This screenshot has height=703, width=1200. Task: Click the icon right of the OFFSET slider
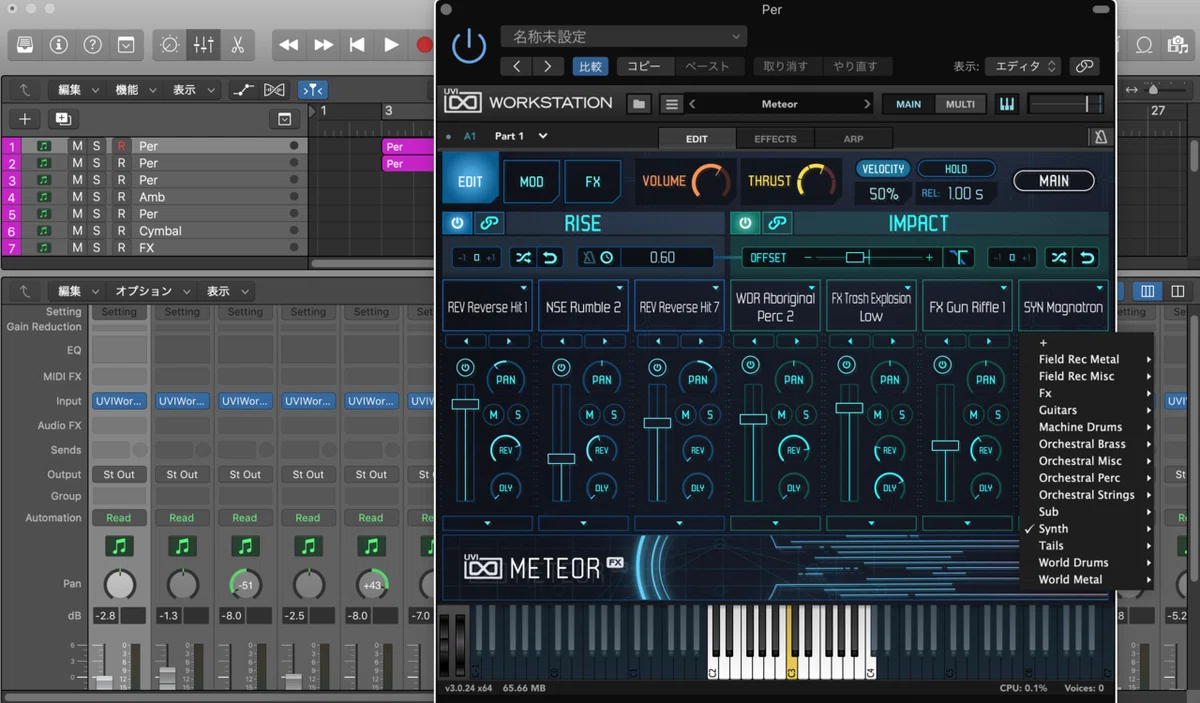point(958,258)
